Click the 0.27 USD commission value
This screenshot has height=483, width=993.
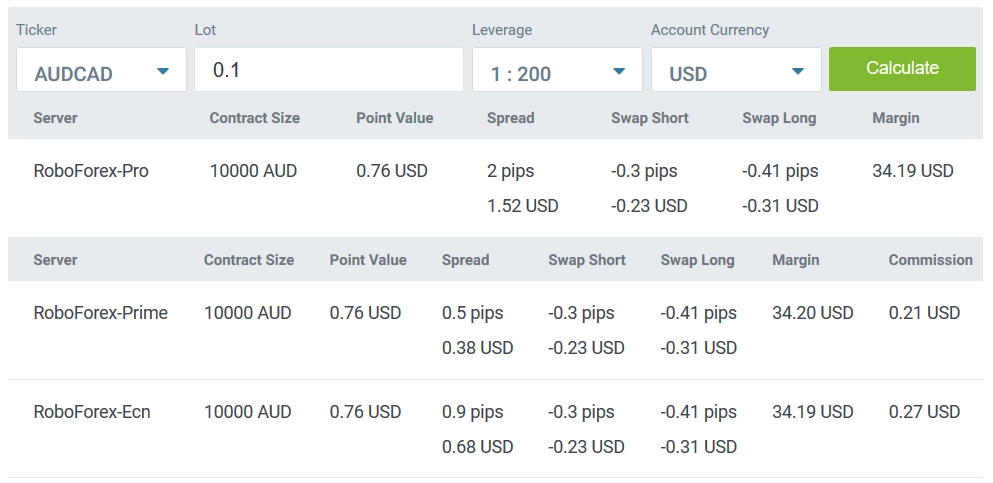925,411
